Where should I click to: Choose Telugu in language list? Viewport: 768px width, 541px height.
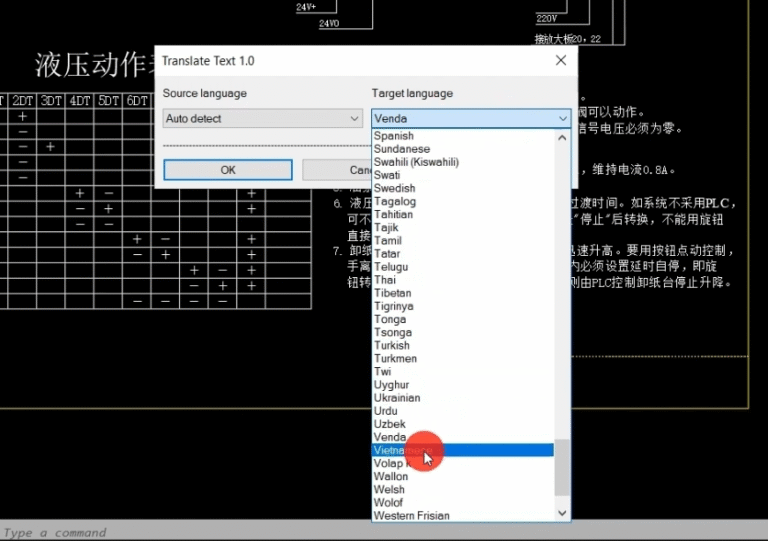coord(463,267)
